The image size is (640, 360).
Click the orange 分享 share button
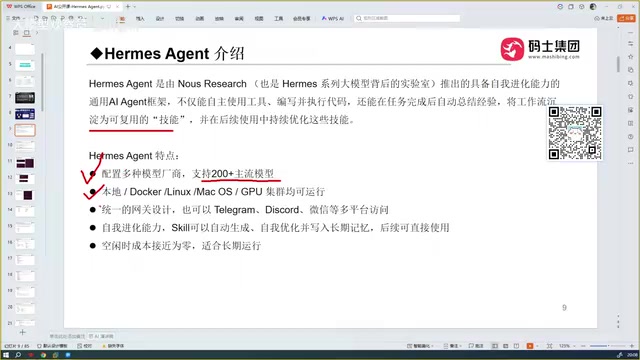pyautogui.click(x=627, y=18)
